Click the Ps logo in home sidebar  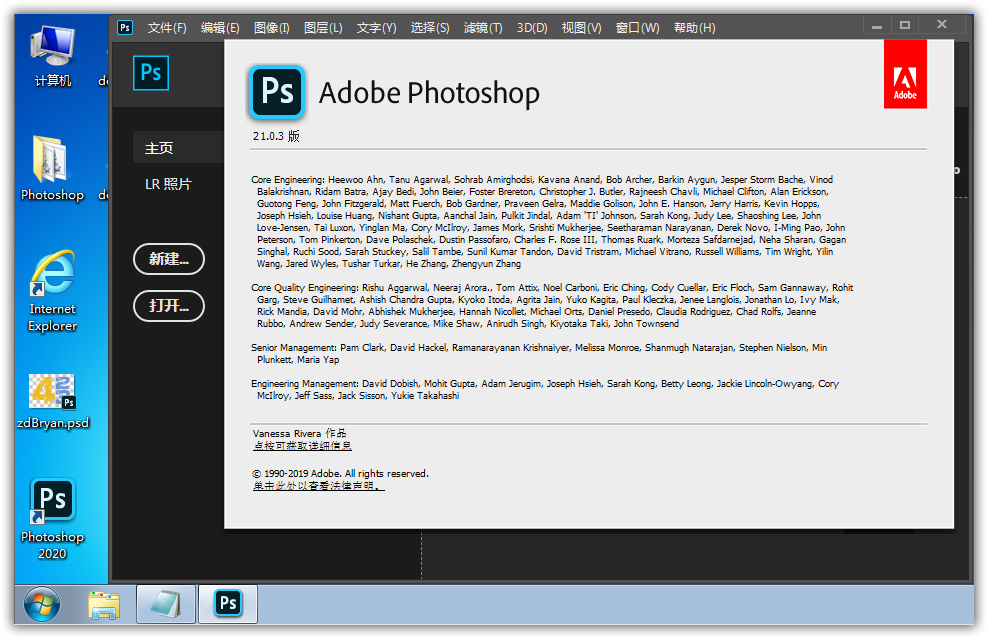click(x=151, y=73)
